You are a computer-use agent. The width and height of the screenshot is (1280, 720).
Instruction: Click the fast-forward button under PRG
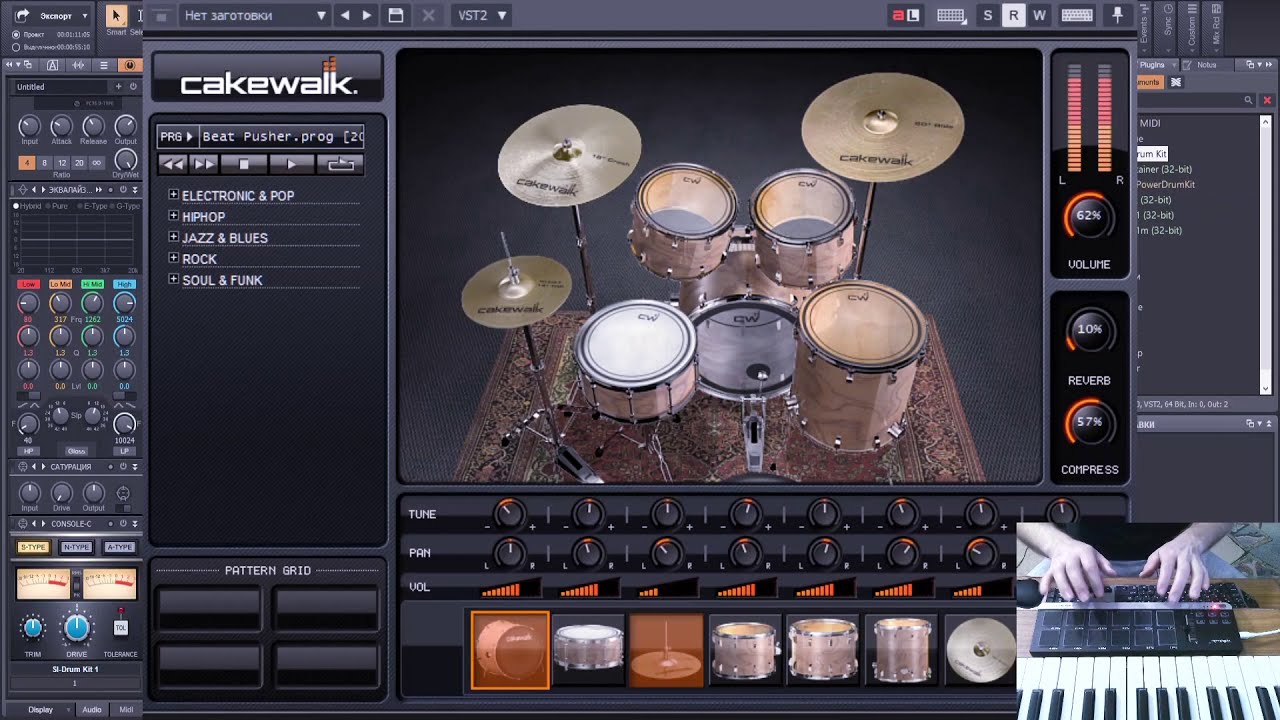click(204, 164)
